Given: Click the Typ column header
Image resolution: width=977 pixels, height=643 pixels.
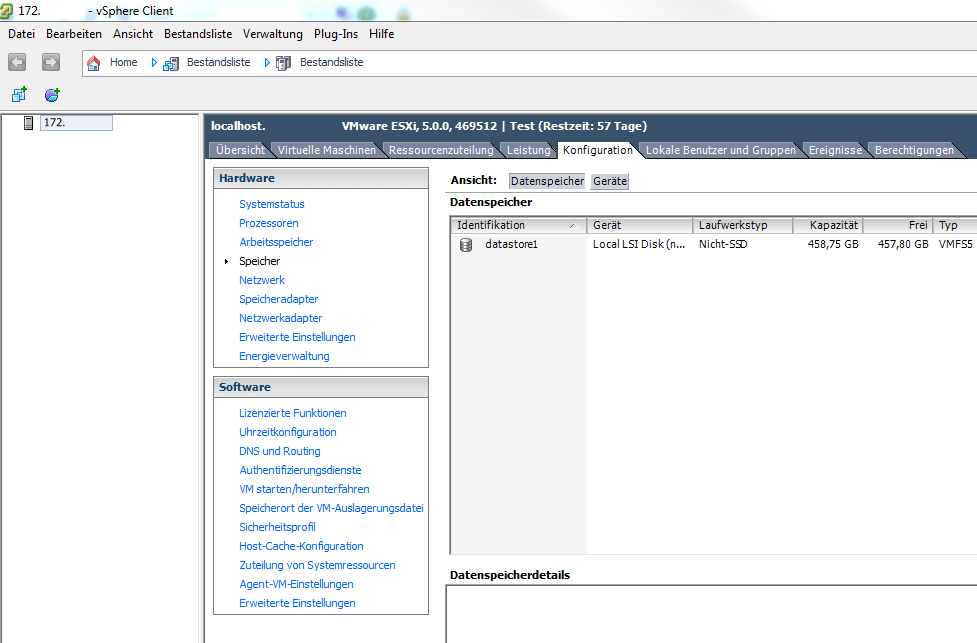Looking at the screenshot, I should pyautogui.click(x=955, y=226).
